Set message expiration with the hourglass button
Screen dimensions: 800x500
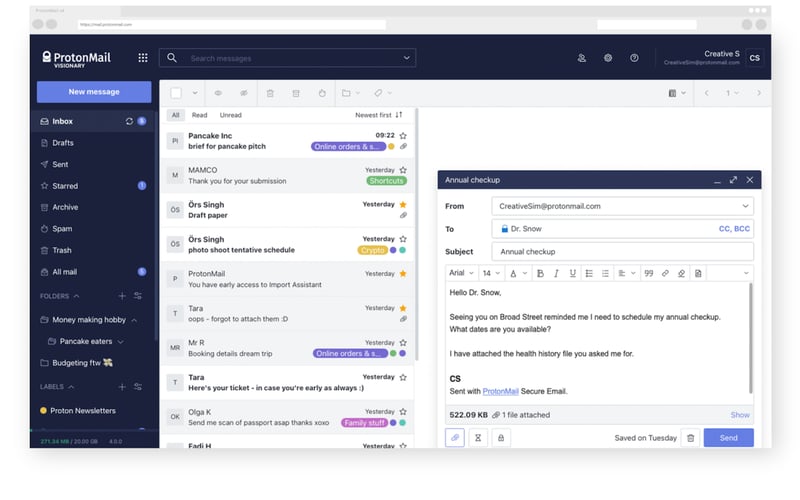click(x=478, y=438)
